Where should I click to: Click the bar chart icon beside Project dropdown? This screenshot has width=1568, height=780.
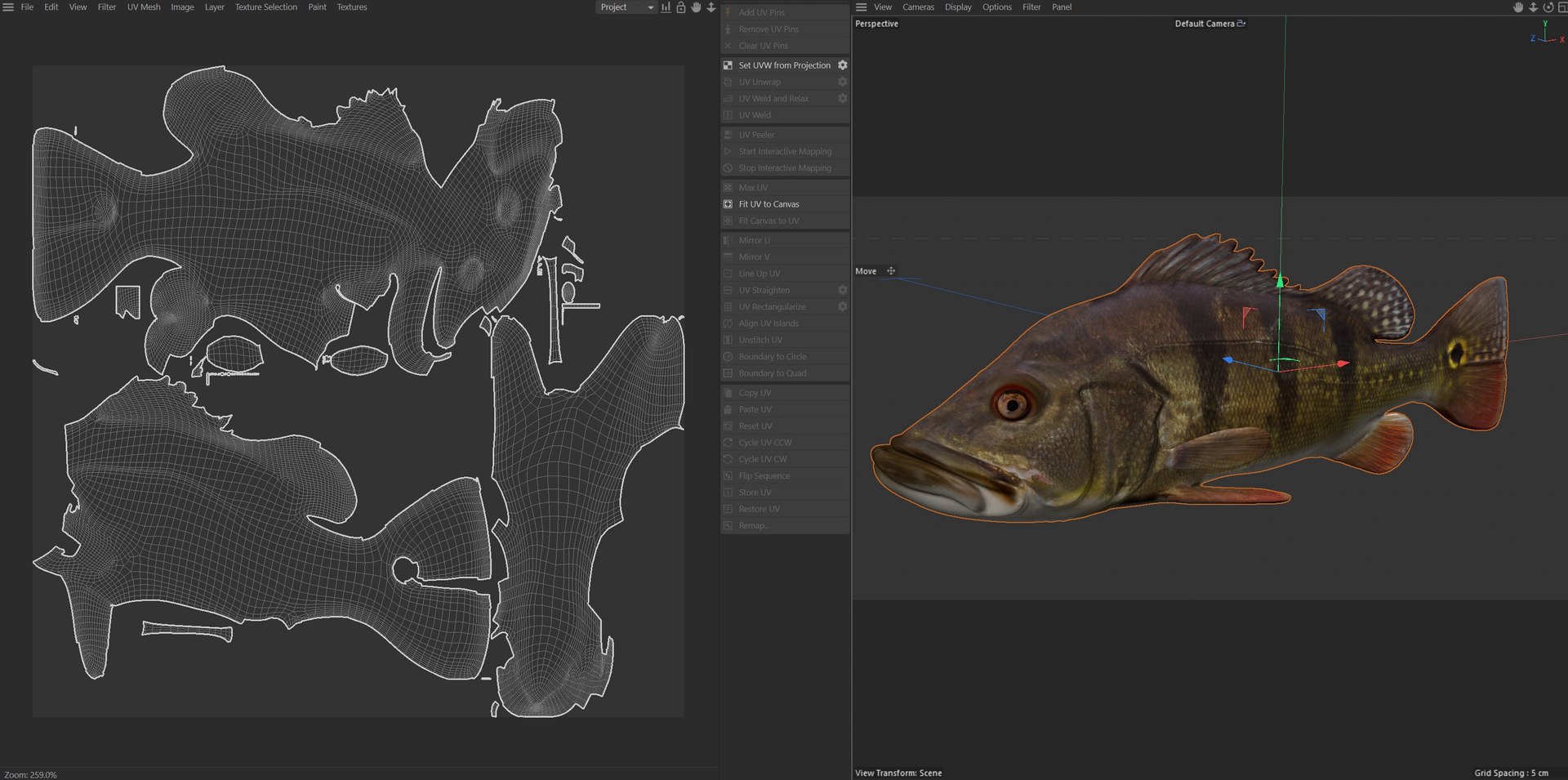coord(666,7)
